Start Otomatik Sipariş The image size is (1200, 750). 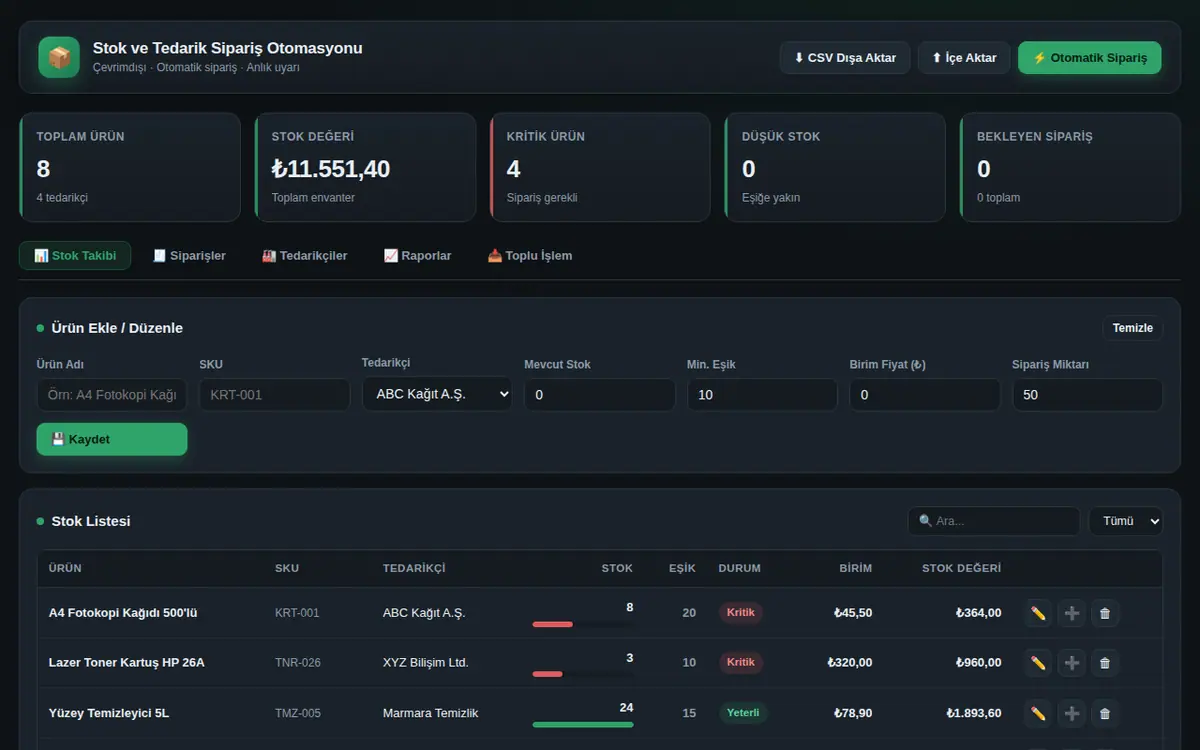point(1090,58)
